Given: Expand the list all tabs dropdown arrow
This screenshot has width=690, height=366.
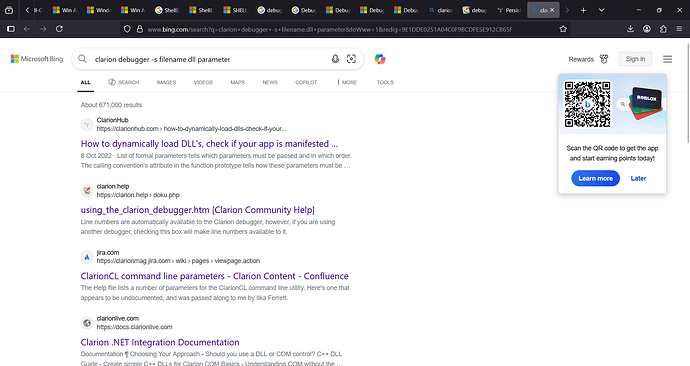Looking at the screenshot, I should tap(602, 10).
